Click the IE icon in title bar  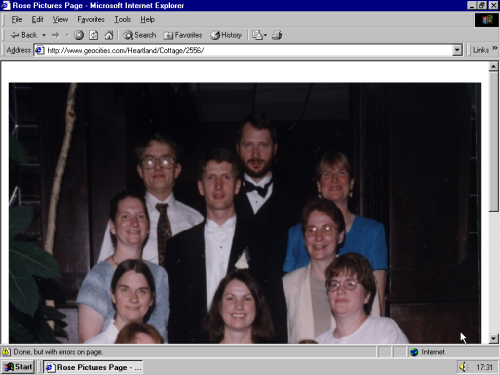click(6, 5)
